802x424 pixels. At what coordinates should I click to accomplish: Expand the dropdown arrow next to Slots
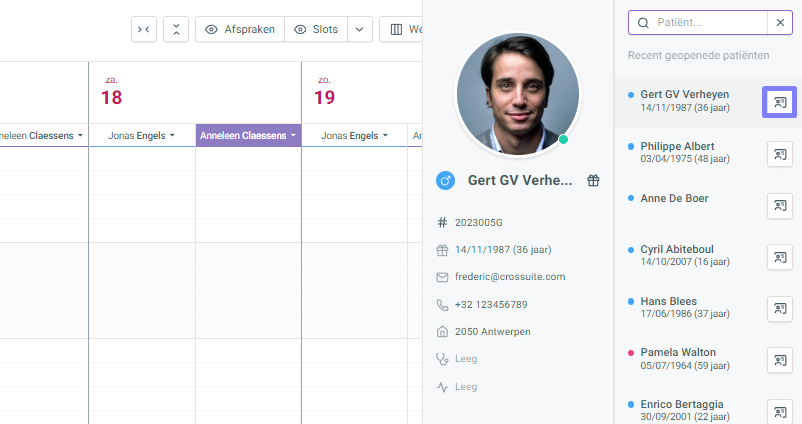coord(360,29)
